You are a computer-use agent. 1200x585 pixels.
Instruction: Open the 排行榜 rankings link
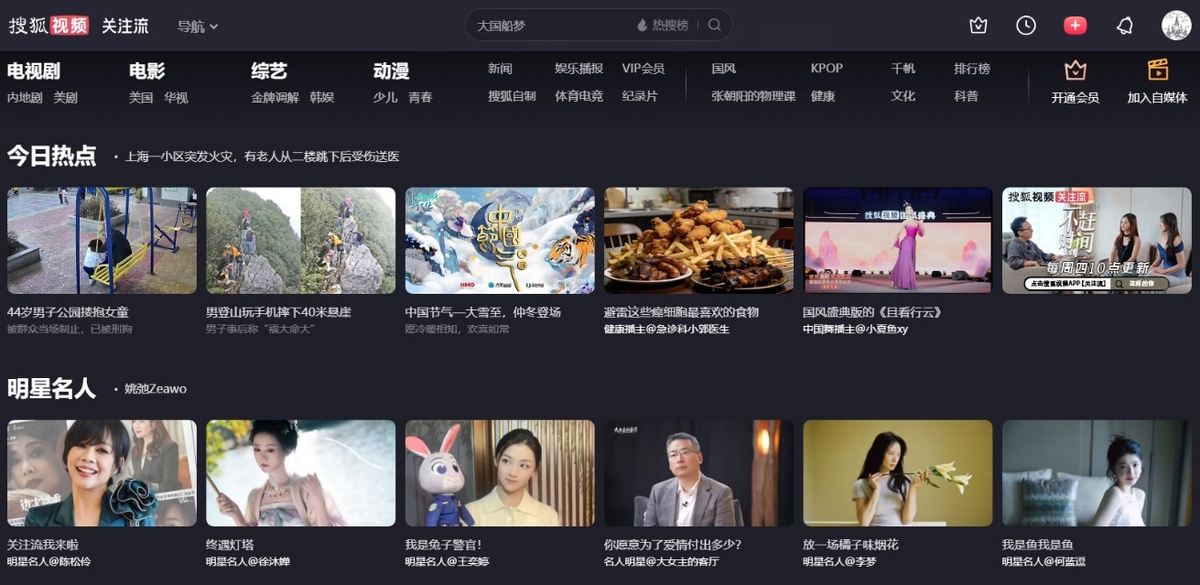pyautogui.click(x=972, y=69)
